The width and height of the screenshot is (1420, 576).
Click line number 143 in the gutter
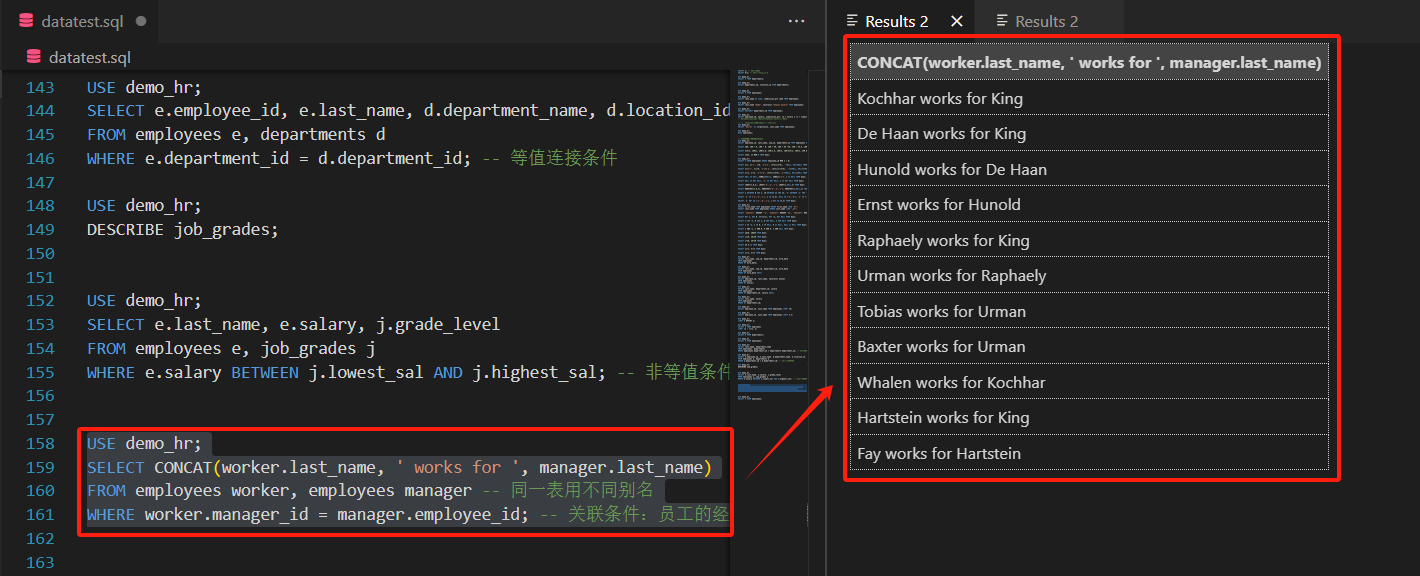(x=40, y=87)
